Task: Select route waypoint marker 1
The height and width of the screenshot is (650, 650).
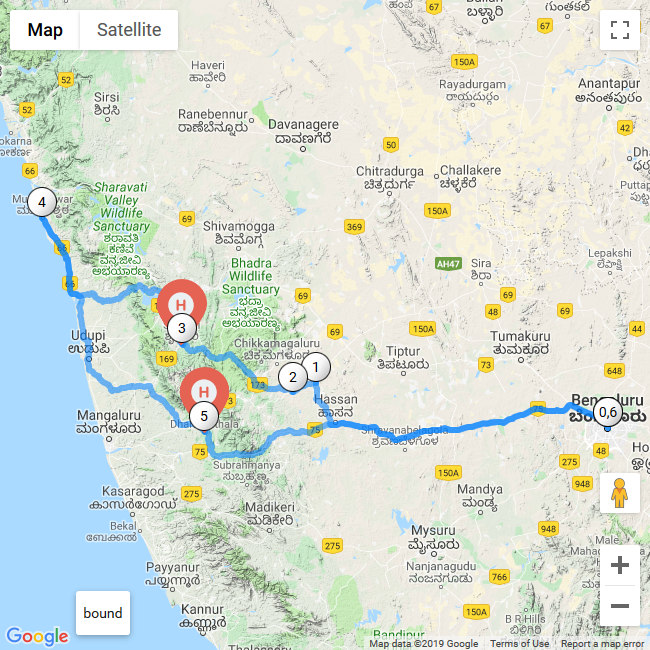Action: tap(316, 367)
